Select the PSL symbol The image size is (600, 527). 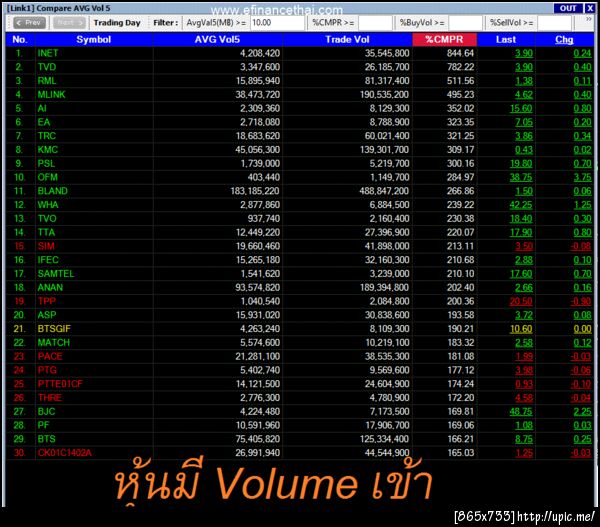click(46, 163)
